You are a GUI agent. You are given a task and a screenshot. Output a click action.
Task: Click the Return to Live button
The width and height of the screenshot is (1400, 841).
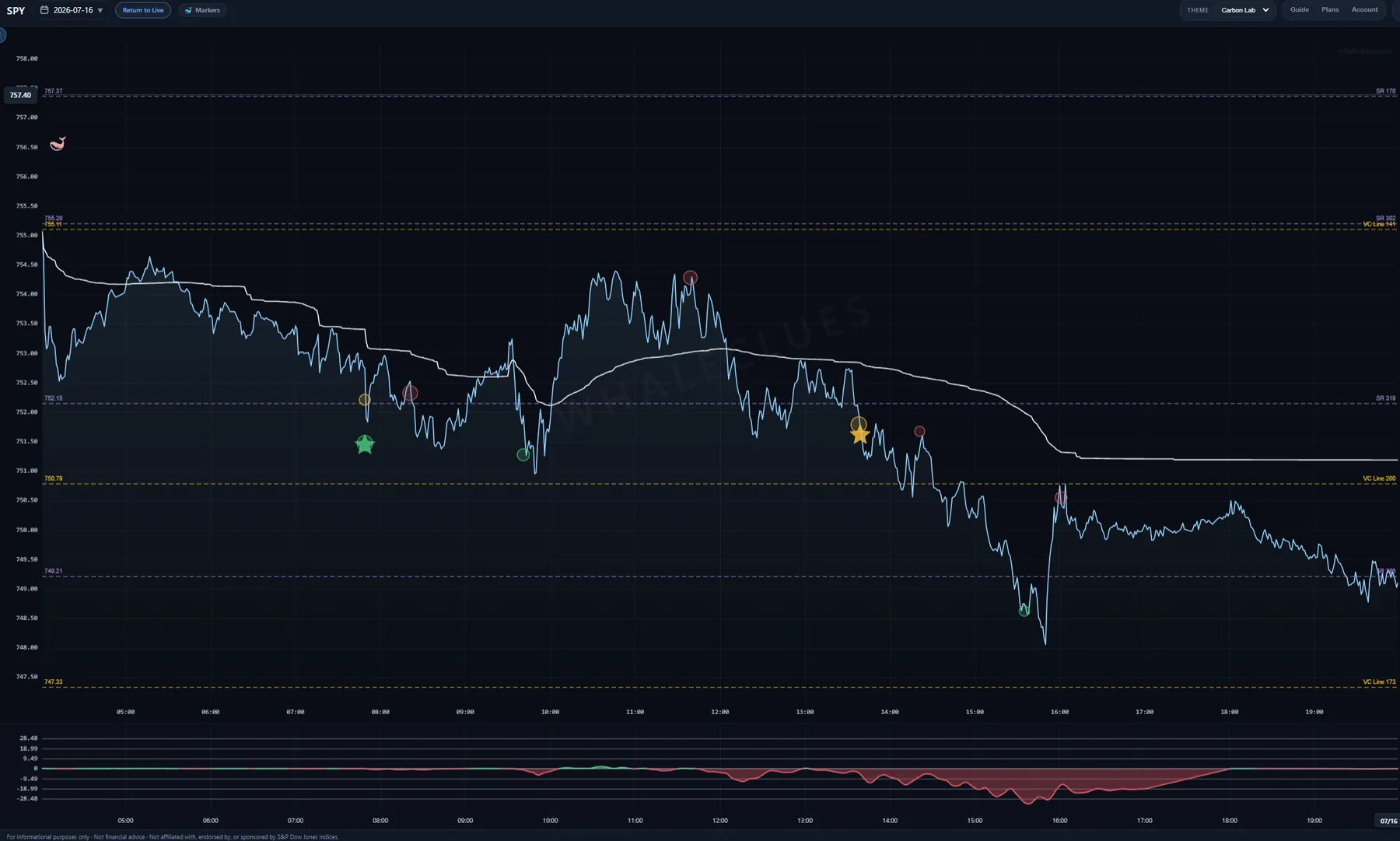tap(143, 10)
